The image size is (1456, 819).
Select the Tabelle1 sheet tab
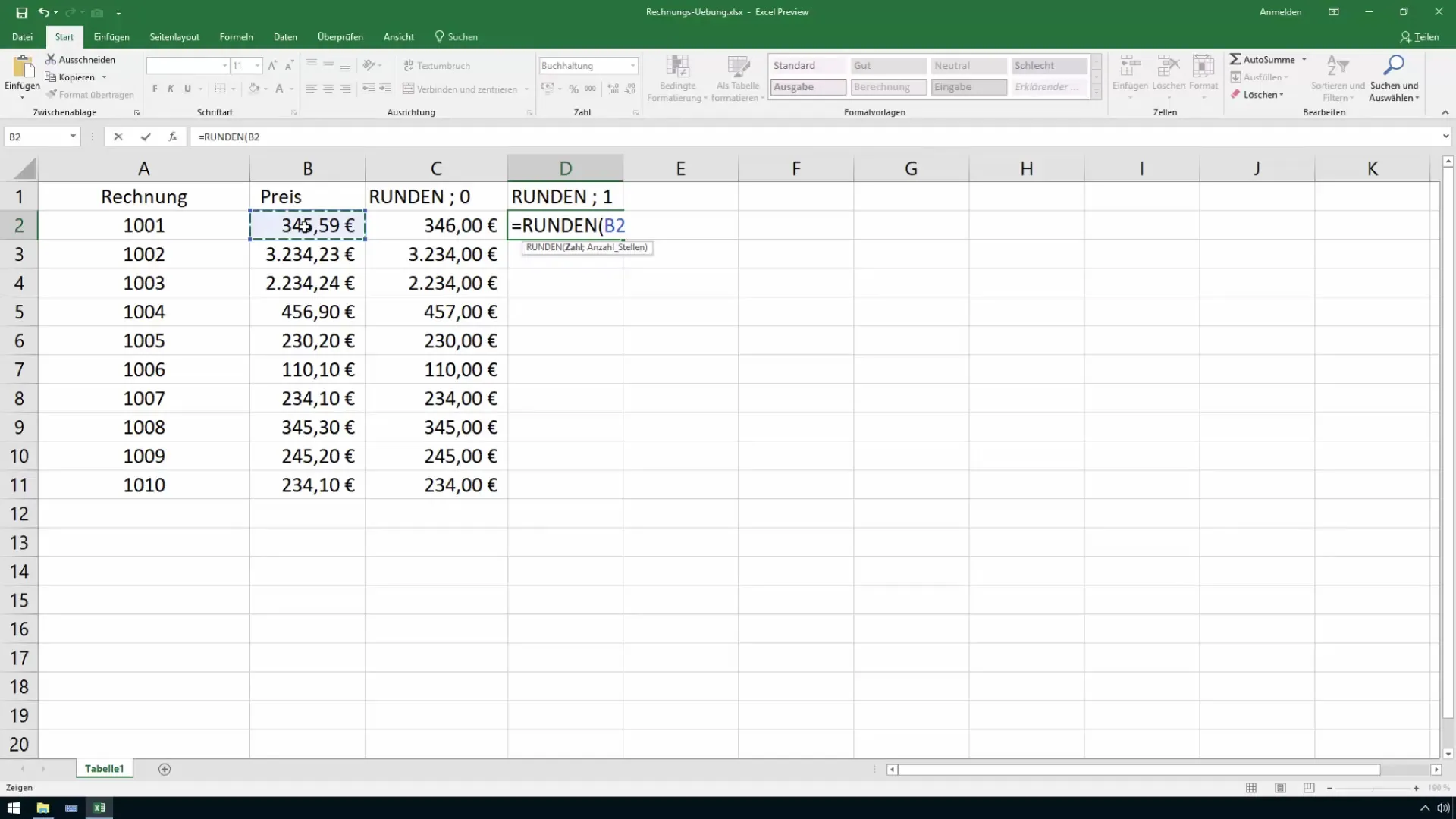pos(104,768)
